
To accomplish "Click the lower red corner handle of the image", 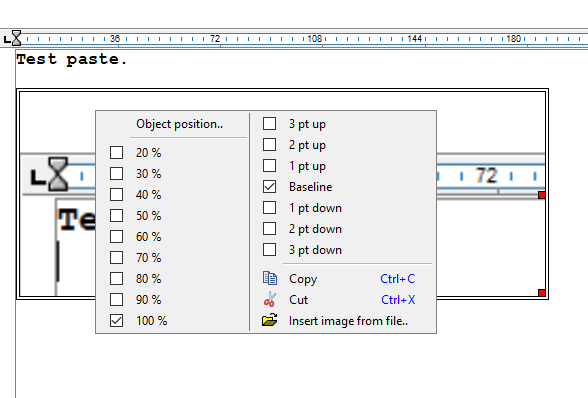I will [x=542, y=293].
